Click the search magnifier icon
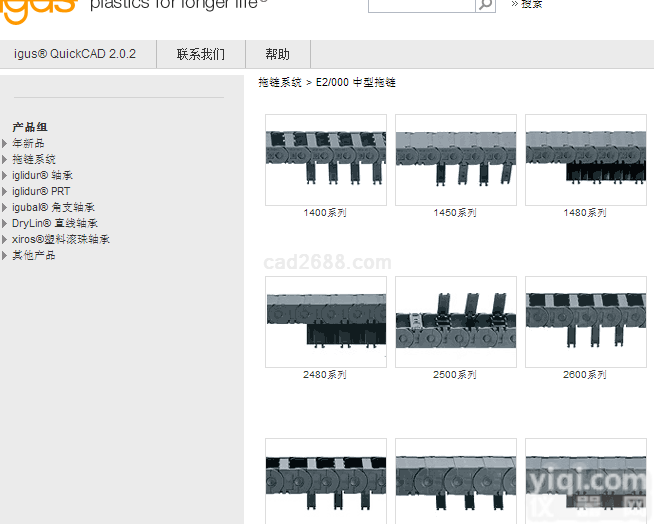The width and height of the screenshot is (654, 524). 485,5
